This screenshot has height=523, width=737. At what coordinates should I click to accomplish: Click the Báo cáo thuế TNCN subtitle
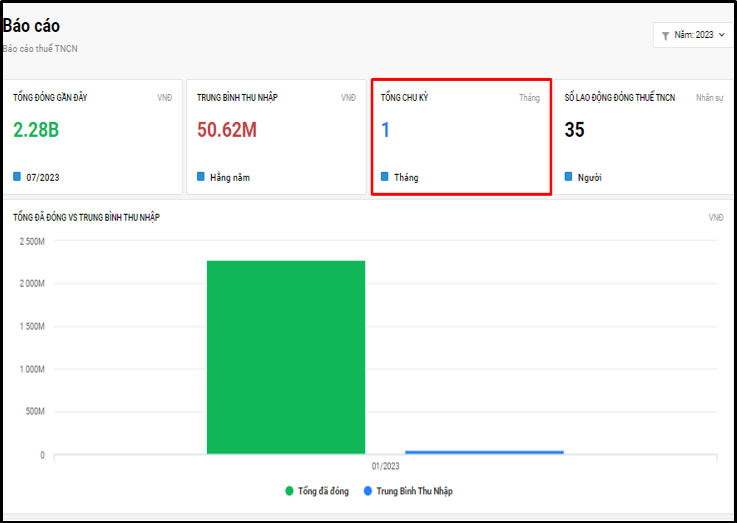point(40,49)
